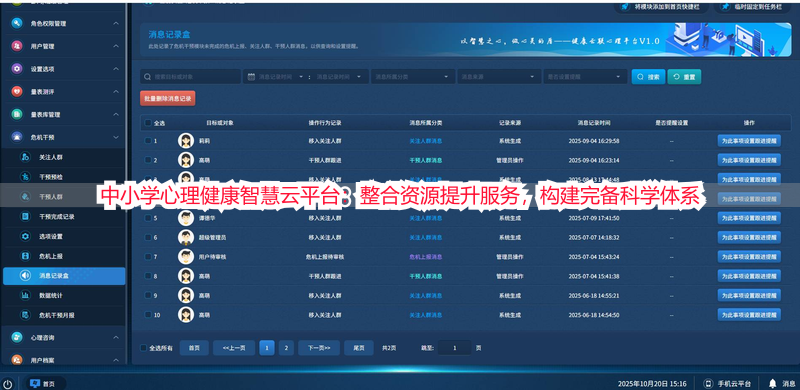Click the 设置选项 gear icon
The height and width of the screenshot is (390, 800).
click(x=17, y=69)
